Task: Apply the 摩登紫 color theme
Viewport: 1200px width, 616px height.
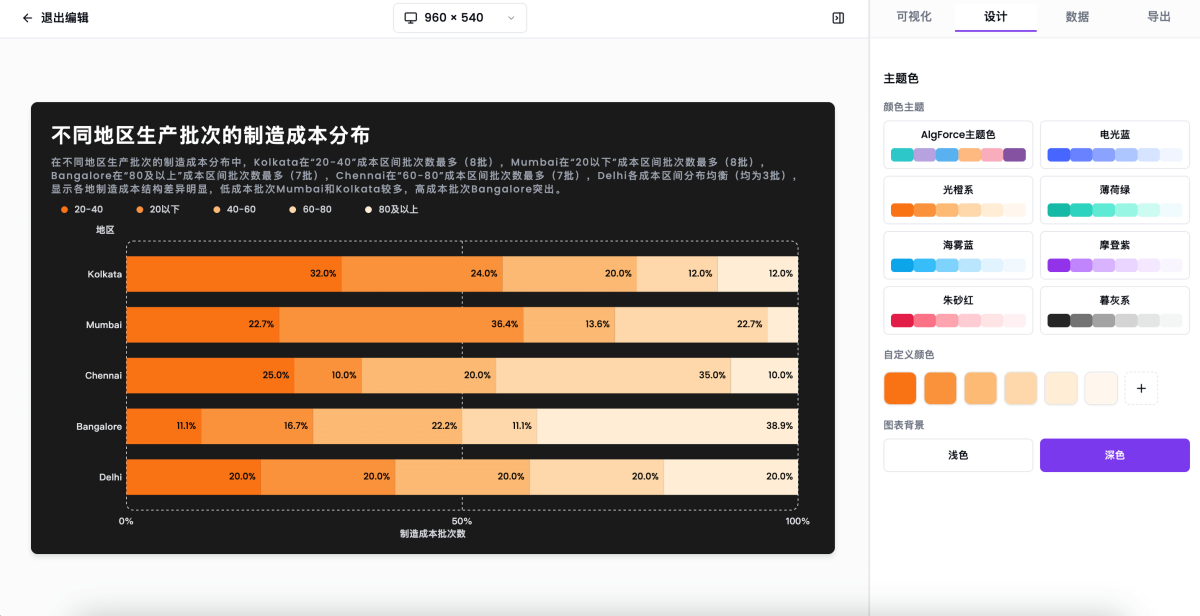Action: (1114, 255)
